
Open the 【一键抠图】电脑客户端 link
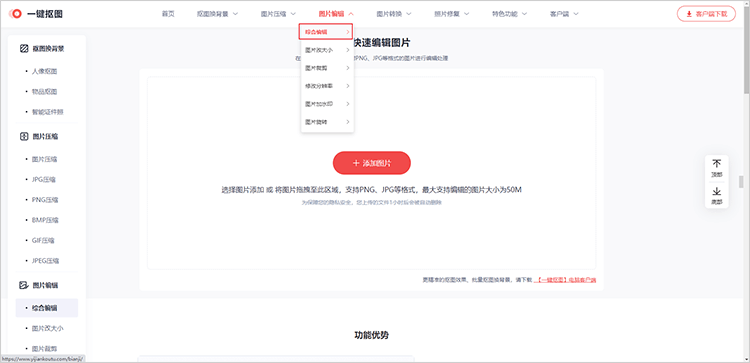click(565, 280)
